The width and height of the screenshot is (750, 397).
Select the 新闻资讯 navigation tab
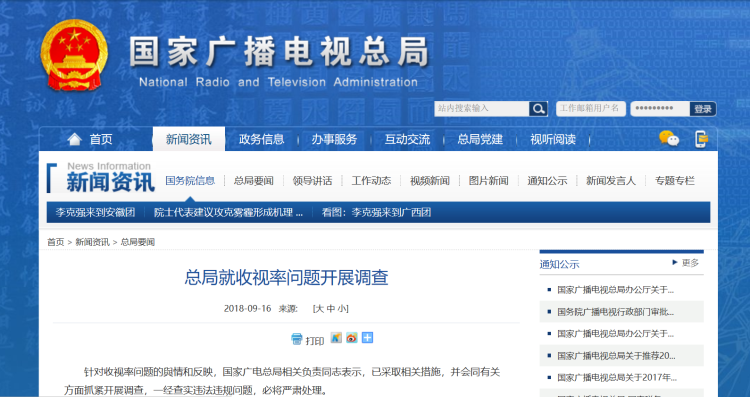[188, 139]
